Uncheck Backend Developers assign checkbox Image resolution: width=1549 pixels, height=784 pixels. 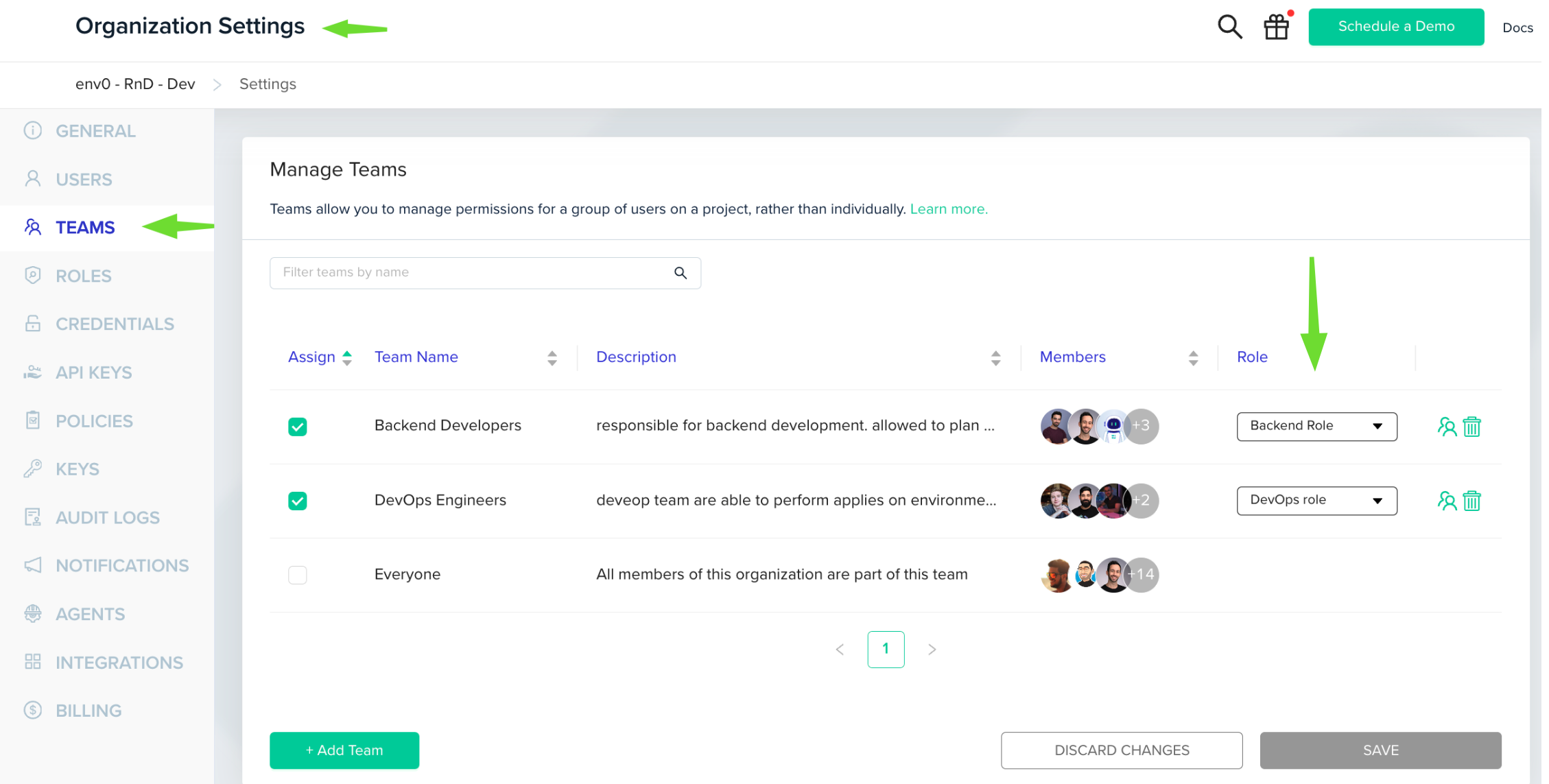click(298, 427)
